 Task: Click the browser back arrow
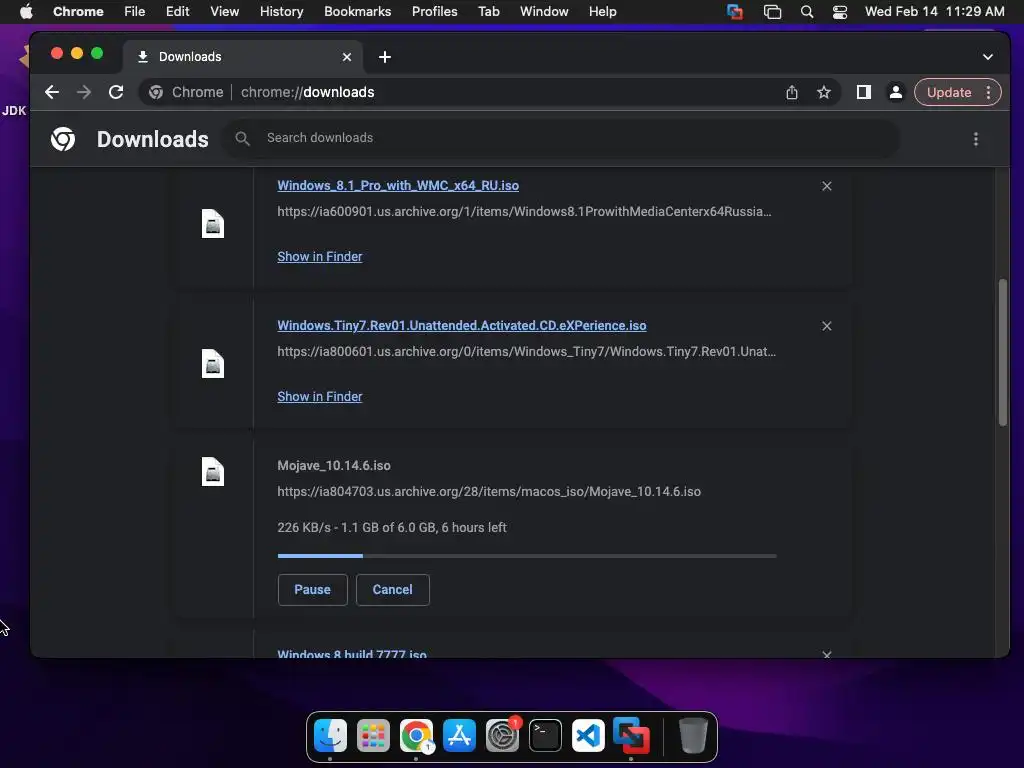coord(52,92)
